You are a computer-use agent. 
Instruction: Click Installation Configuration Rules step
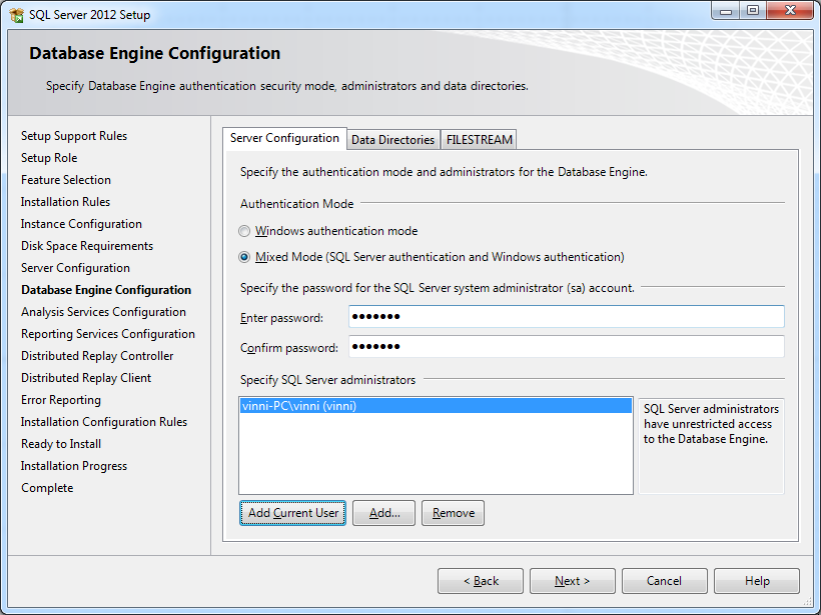(x=104, y=422)
